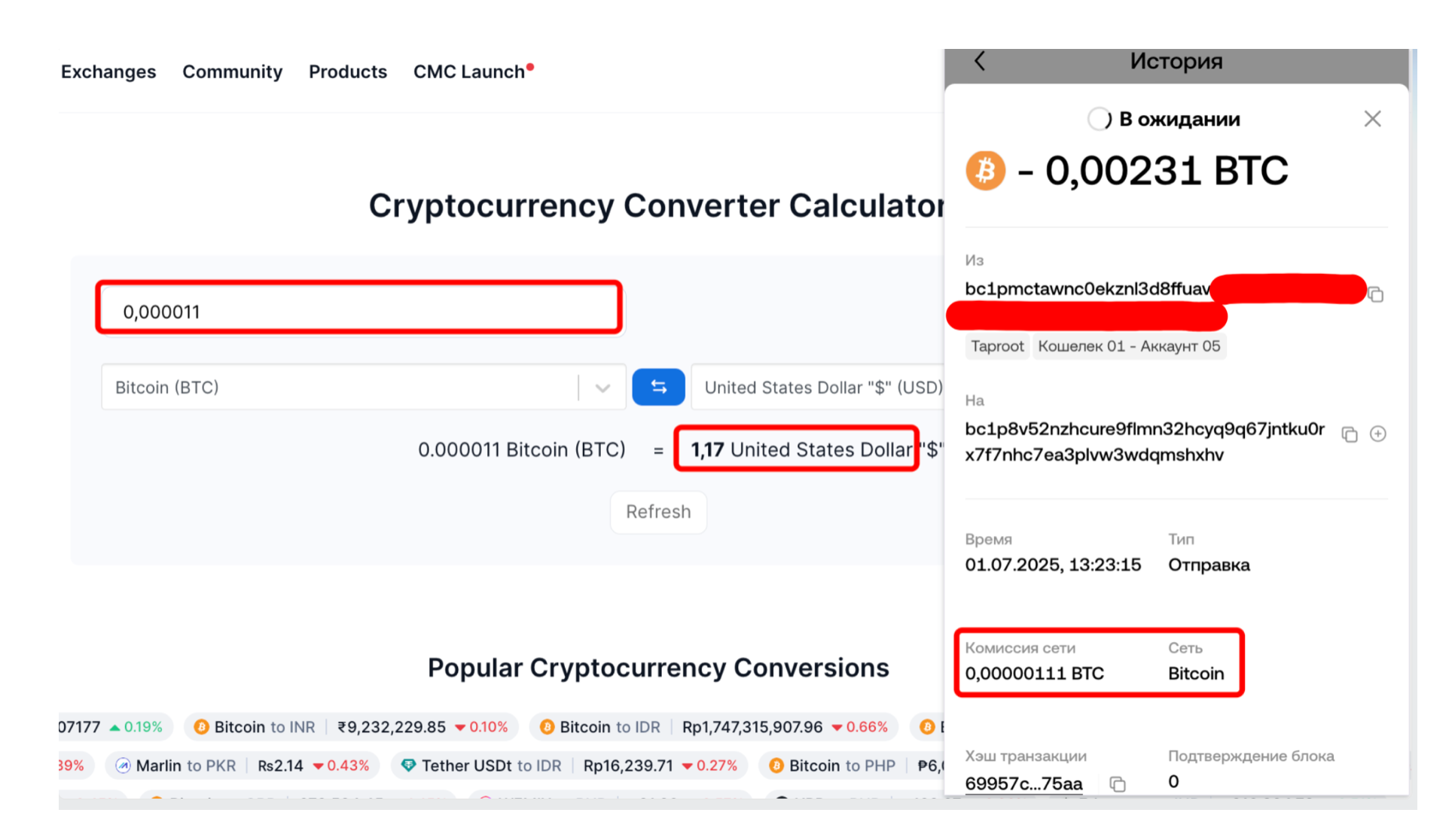Copy the transaction hash 69957c...75aa

click(x=1118, y=784)
